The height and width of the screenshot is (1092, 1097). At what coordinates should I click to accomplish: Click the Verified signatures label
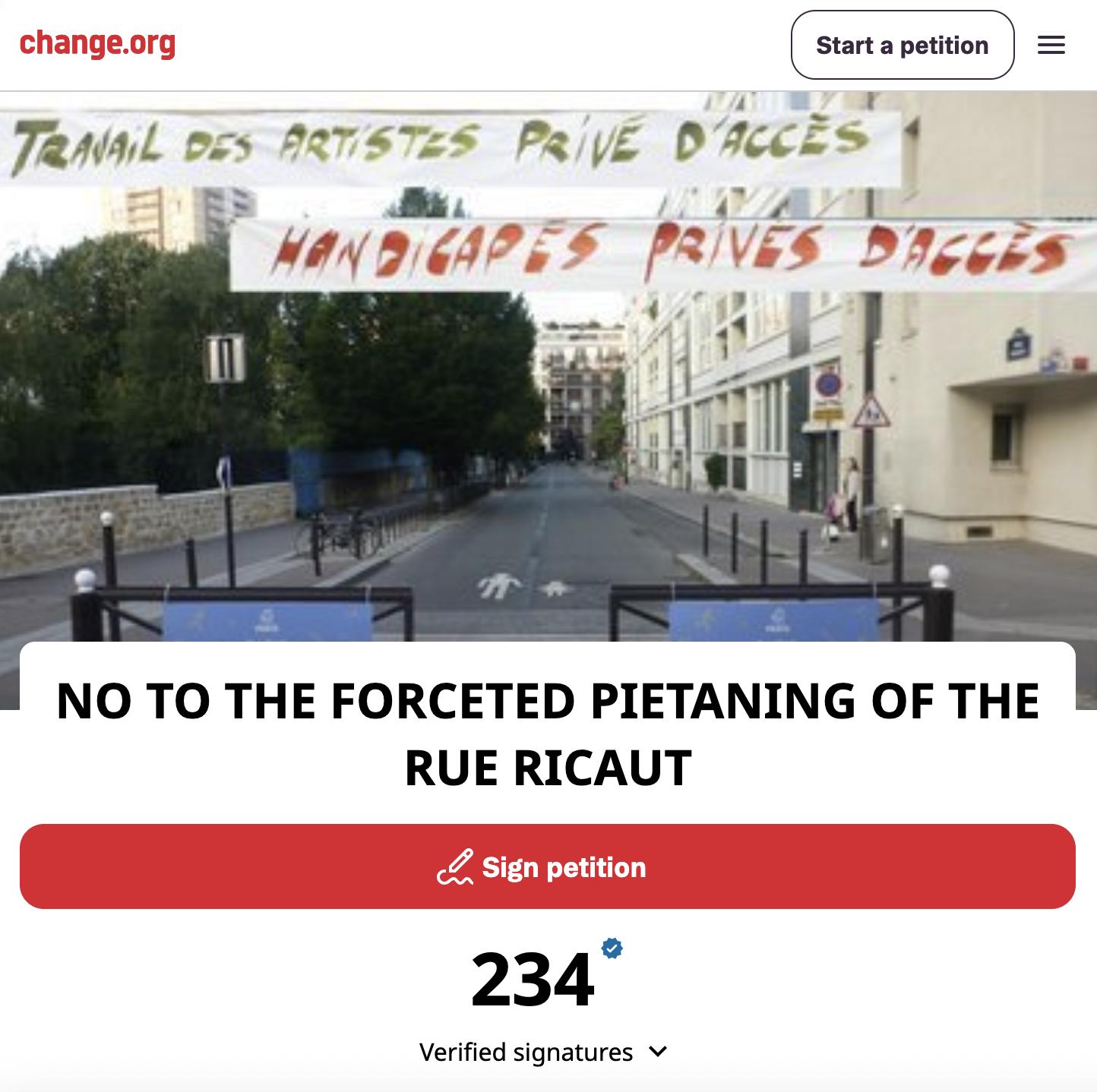[x=526, y=1052]
